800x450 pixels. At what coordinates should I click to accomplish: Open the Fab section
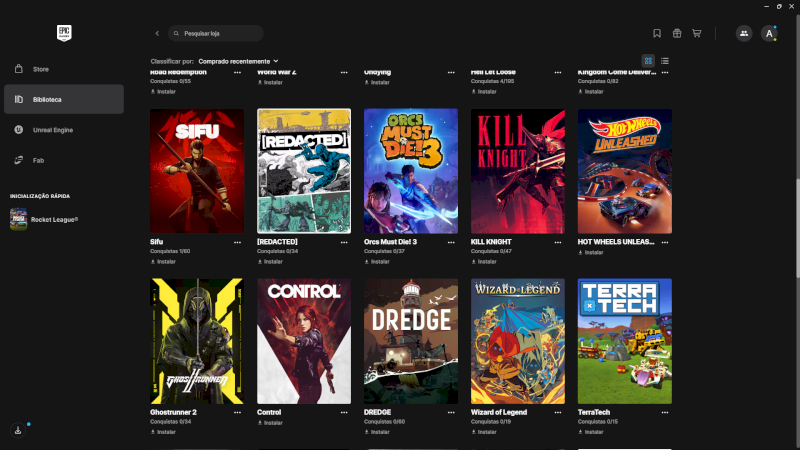(x=64, y=160)
